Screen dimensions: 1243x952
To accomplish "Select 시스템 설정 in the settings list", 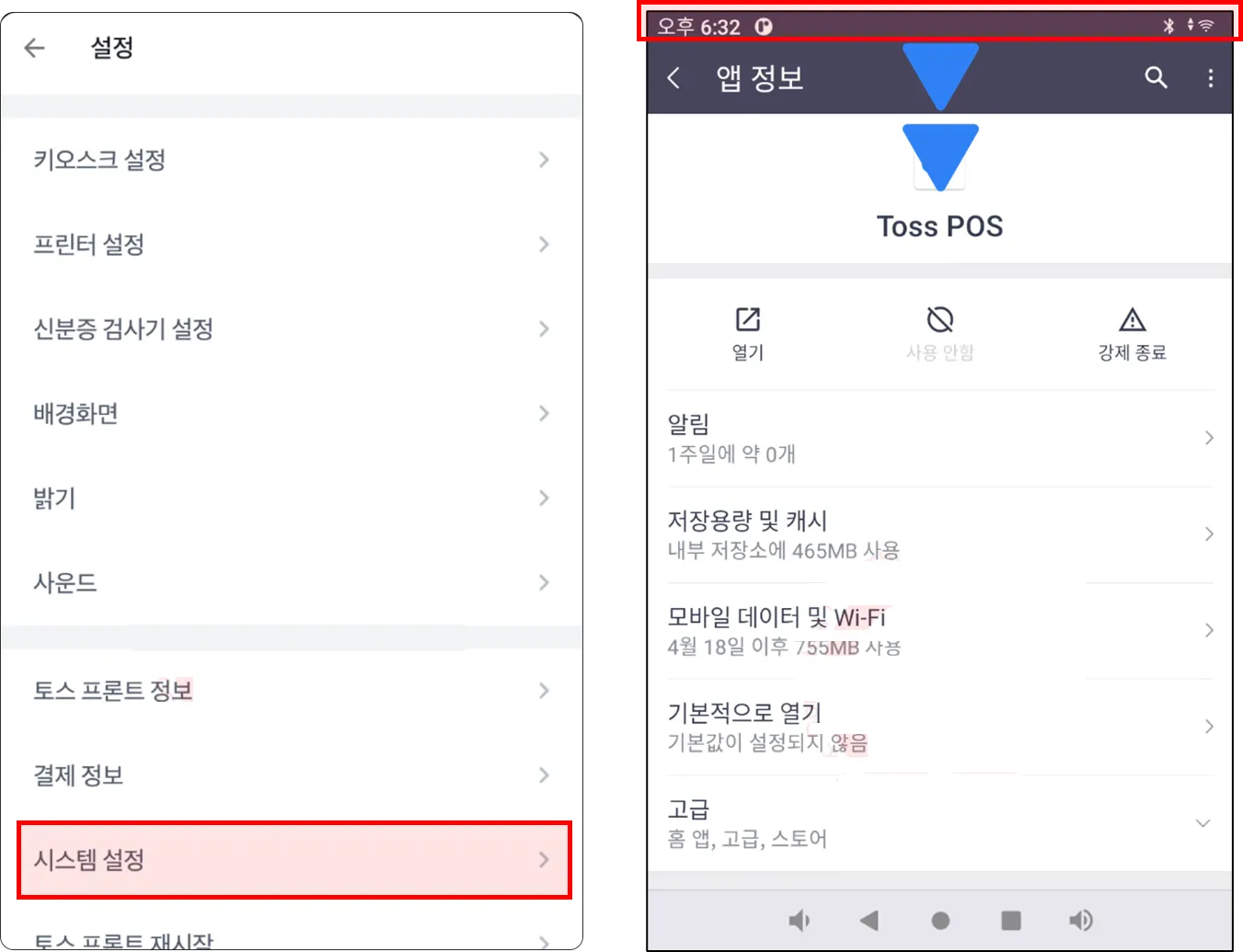I will [x=294, y=860].
